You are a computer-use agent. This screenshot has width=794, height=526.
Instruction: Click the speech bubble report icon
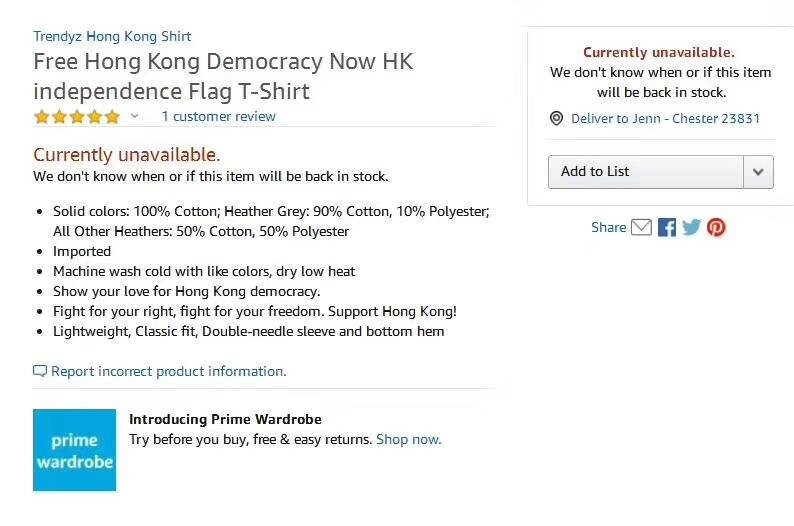(39, 371)
